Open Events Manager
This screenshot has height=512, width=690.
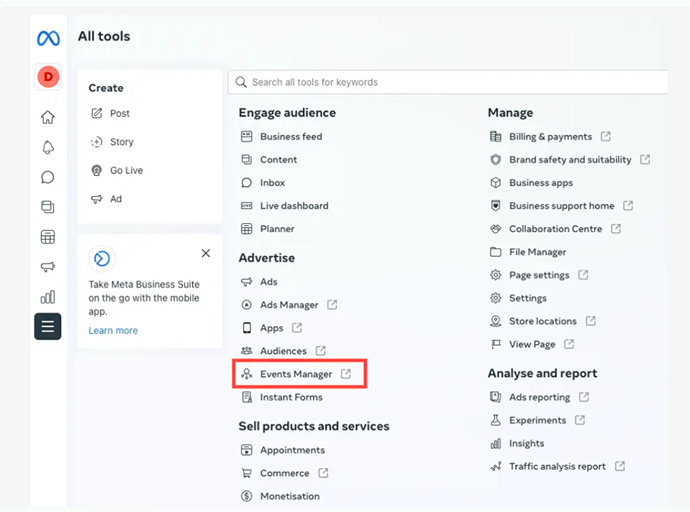[x=296, y=374]
